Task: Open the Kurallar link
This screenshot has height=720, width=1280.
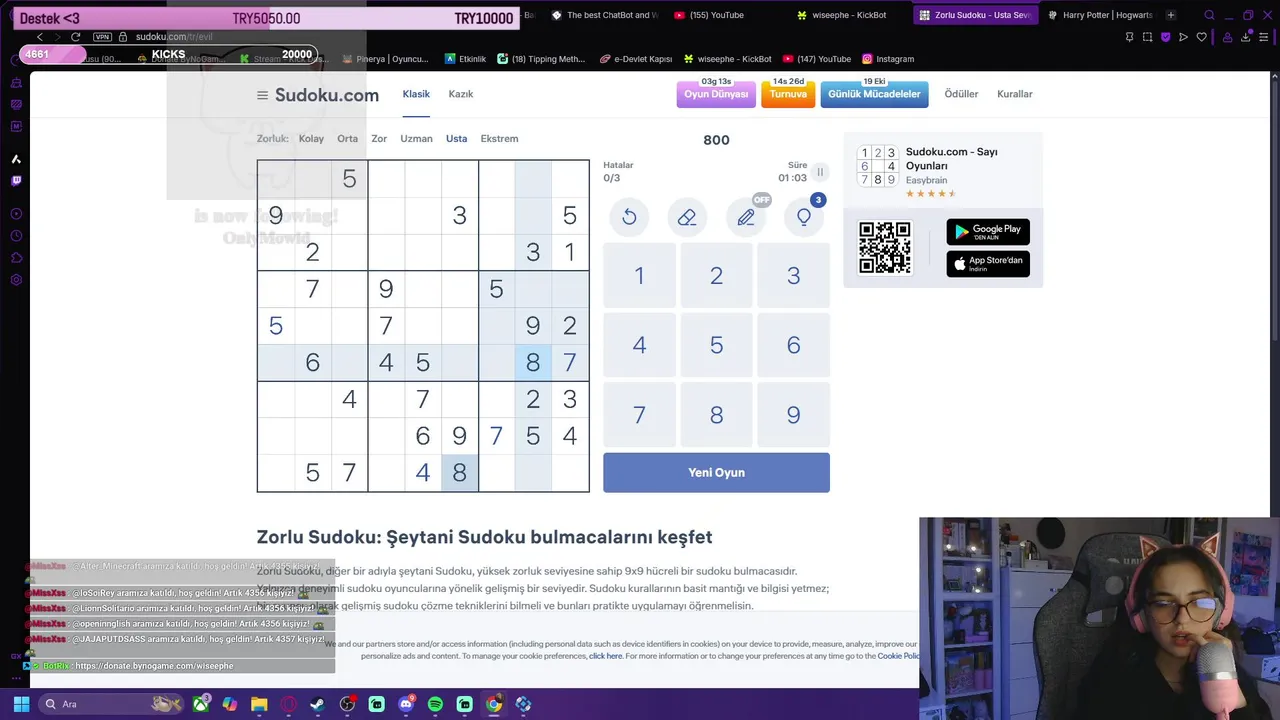Action: pyautogui.click(x=1014, y=94)
